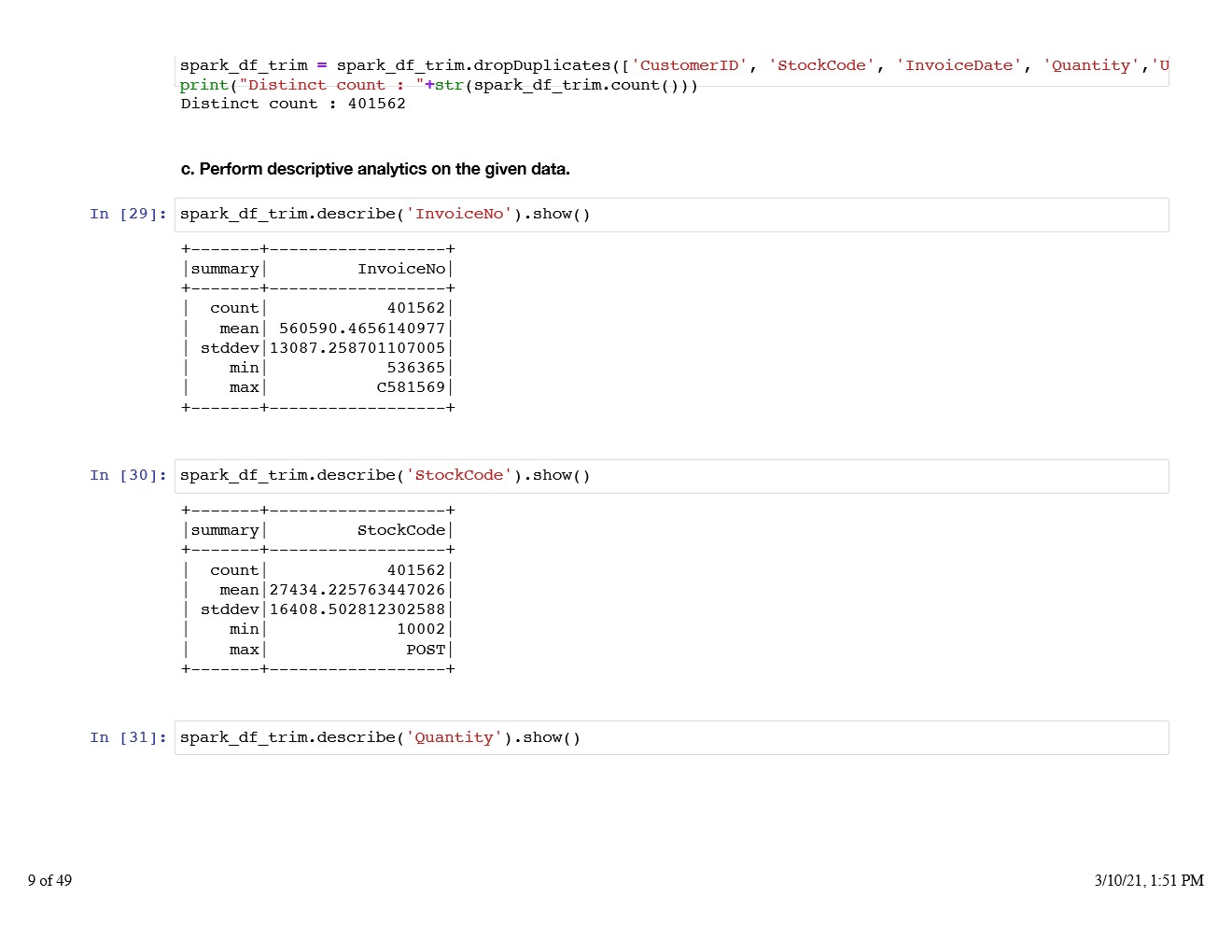Screen dimensions: 1232x952
Task: Click the InvoiceNo mean value 560590.4656140977
Action: 362,329
